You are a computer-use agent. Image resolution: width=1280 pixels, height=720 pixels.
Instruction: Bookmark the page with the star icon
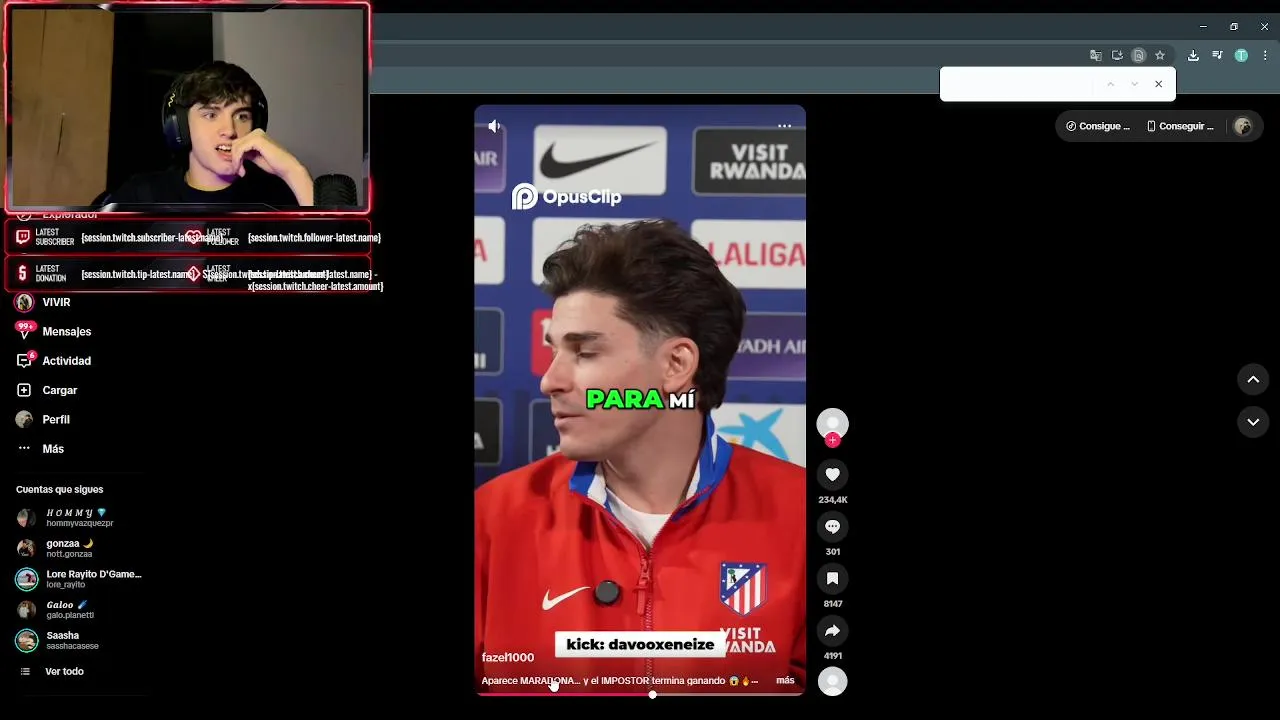(x=1160, y=55)
